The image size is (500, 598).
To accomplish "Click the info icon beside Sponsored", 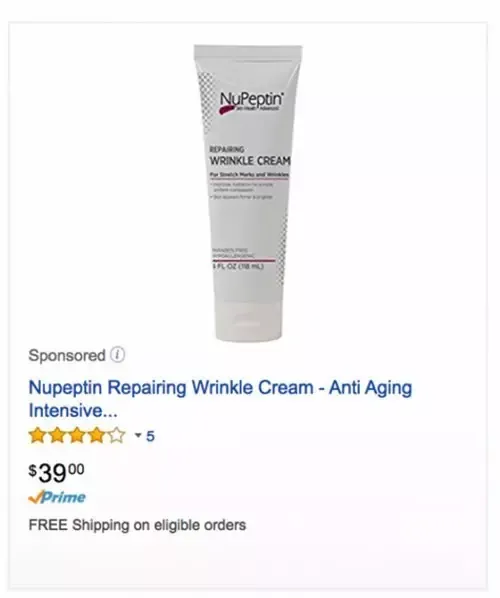I will coord(117,355).
